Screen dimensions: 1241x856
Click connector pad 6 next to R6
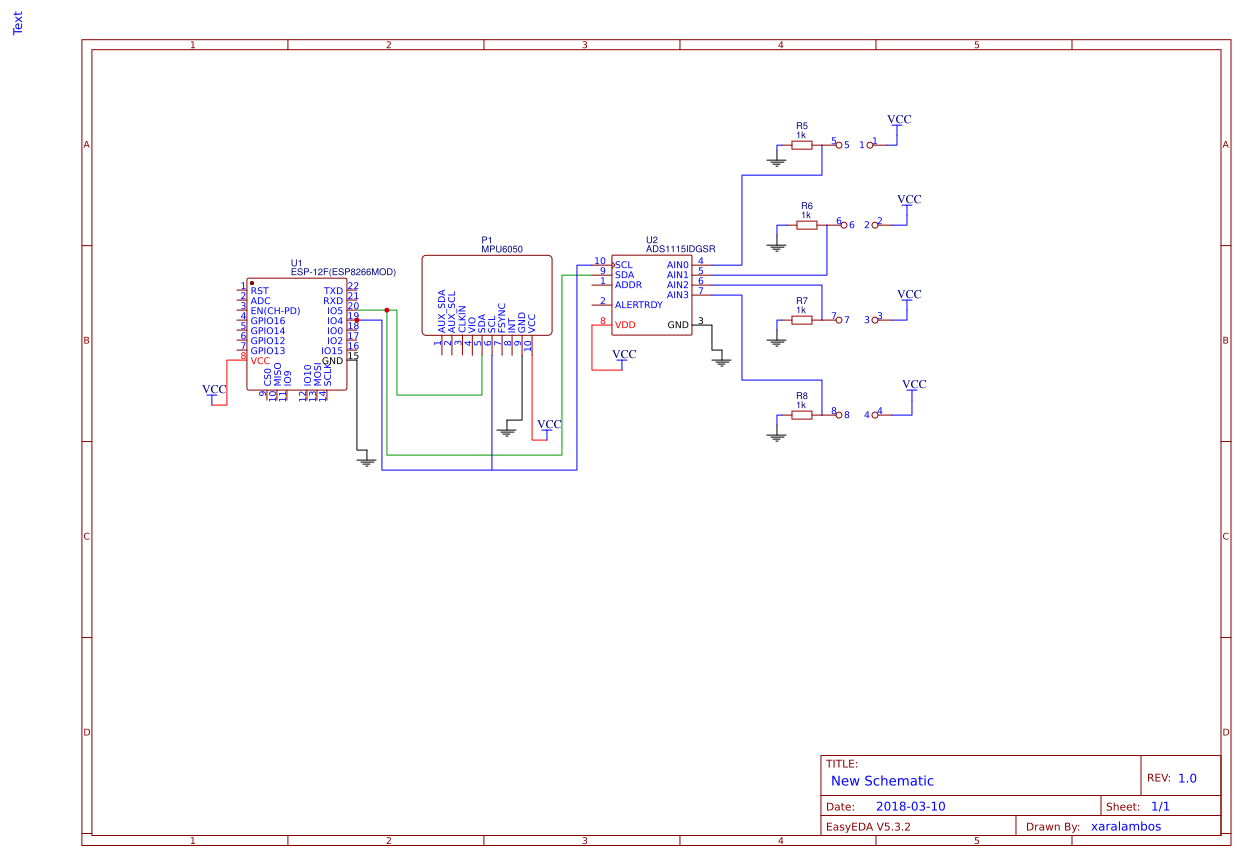click(844, 225)
